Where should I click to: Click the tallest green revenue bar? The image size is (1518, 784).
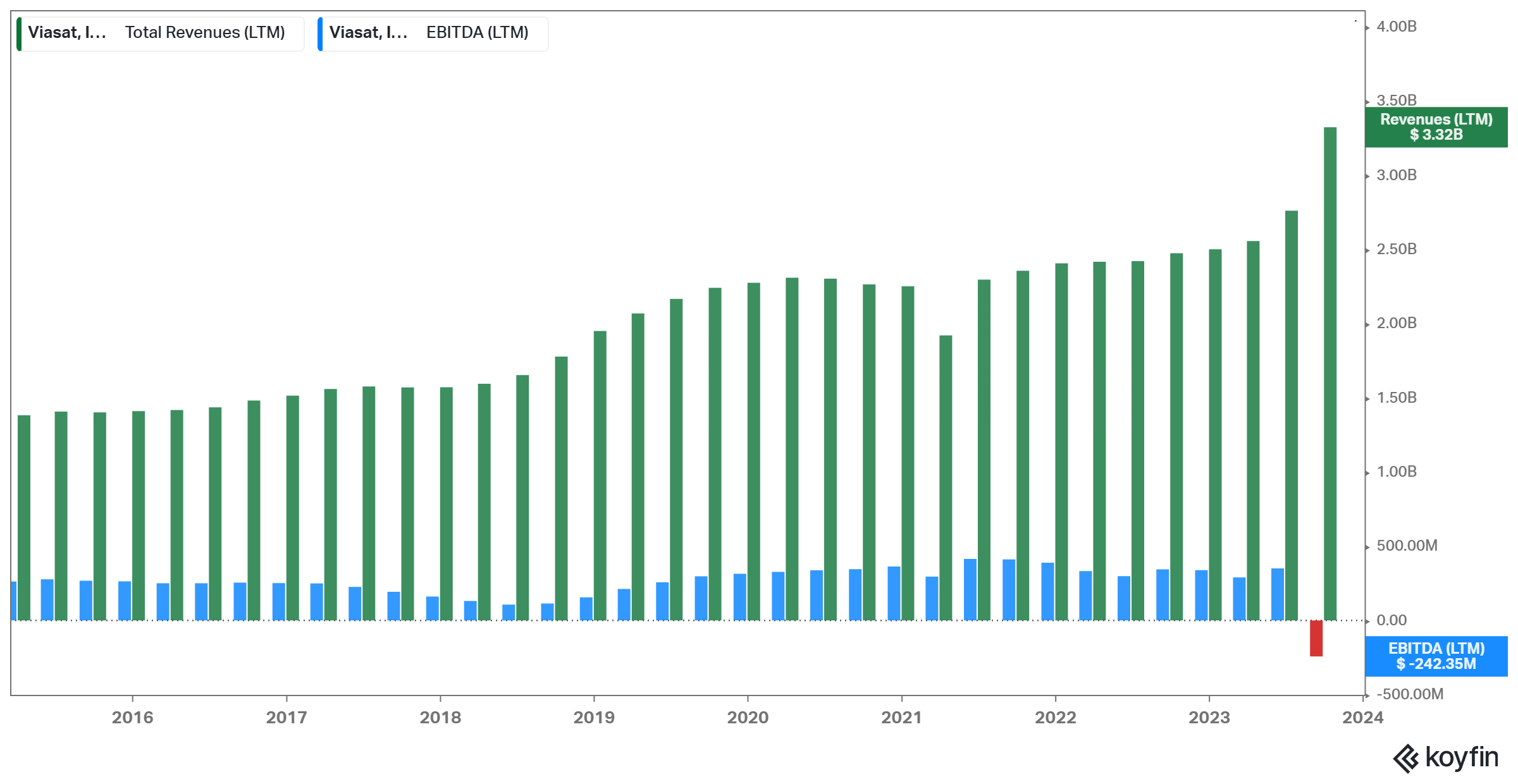click(x=1330, y=373)
